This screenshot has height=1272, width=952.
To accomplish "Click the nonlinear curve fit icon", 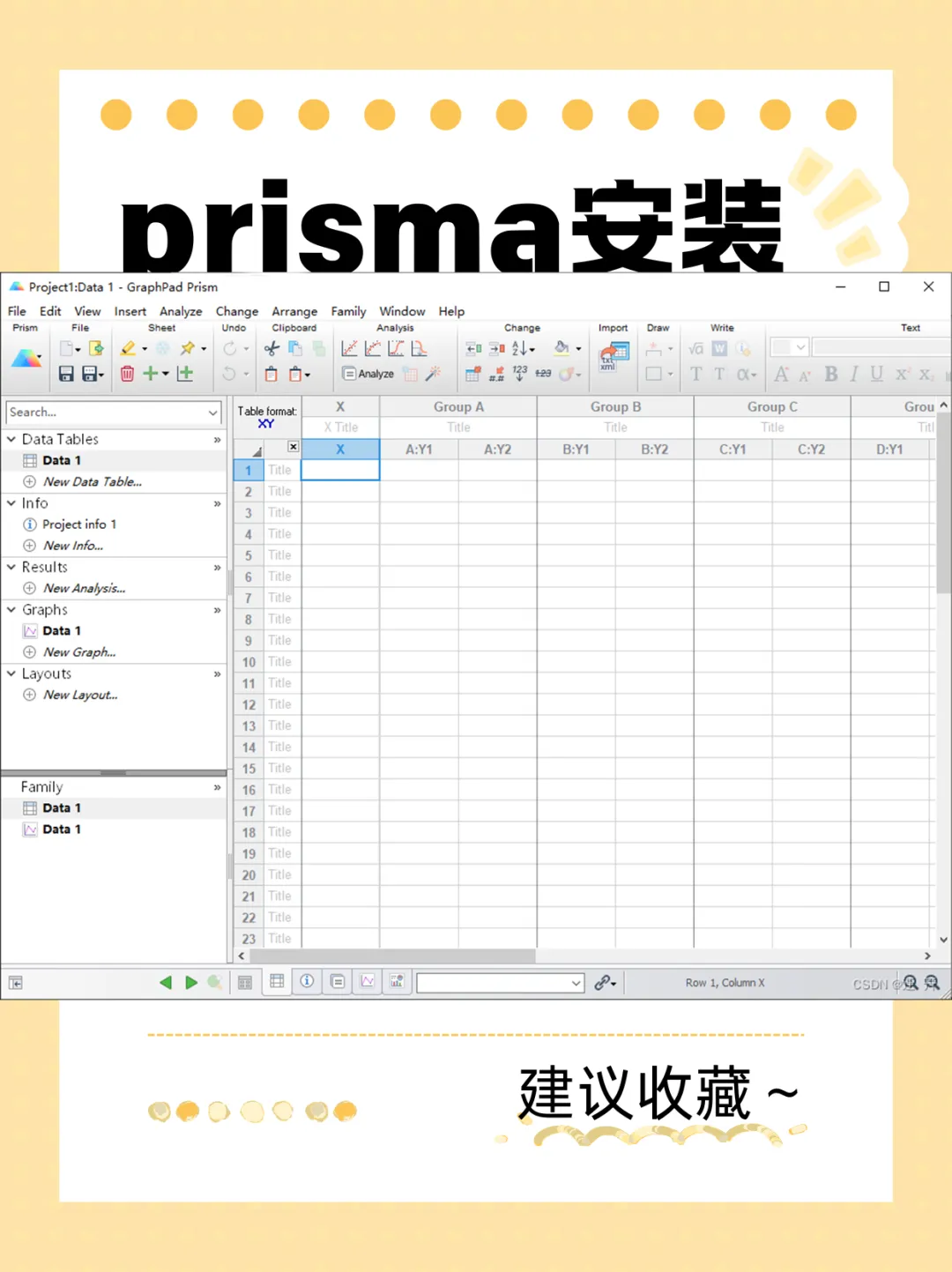I will pos(373,348).
